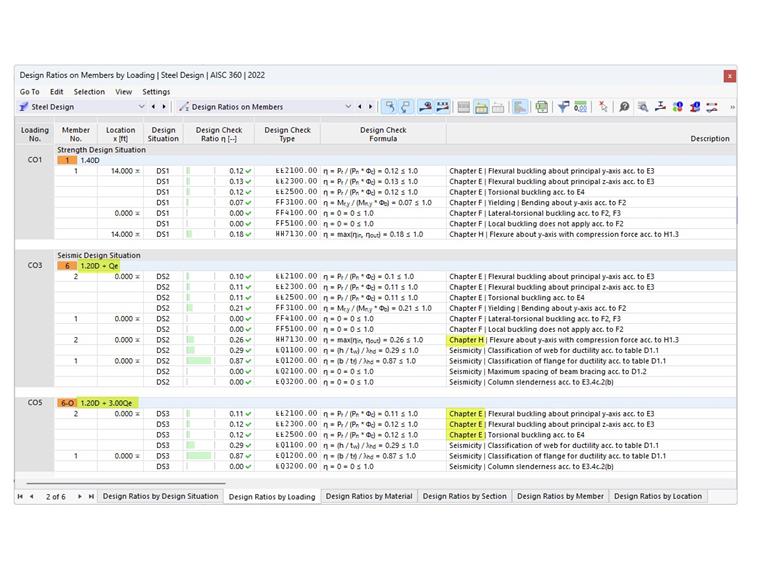This screenshot has width=760, height=570.
Task: Click the Seismic Design Situation row label
Action: (x=99, y=255)
